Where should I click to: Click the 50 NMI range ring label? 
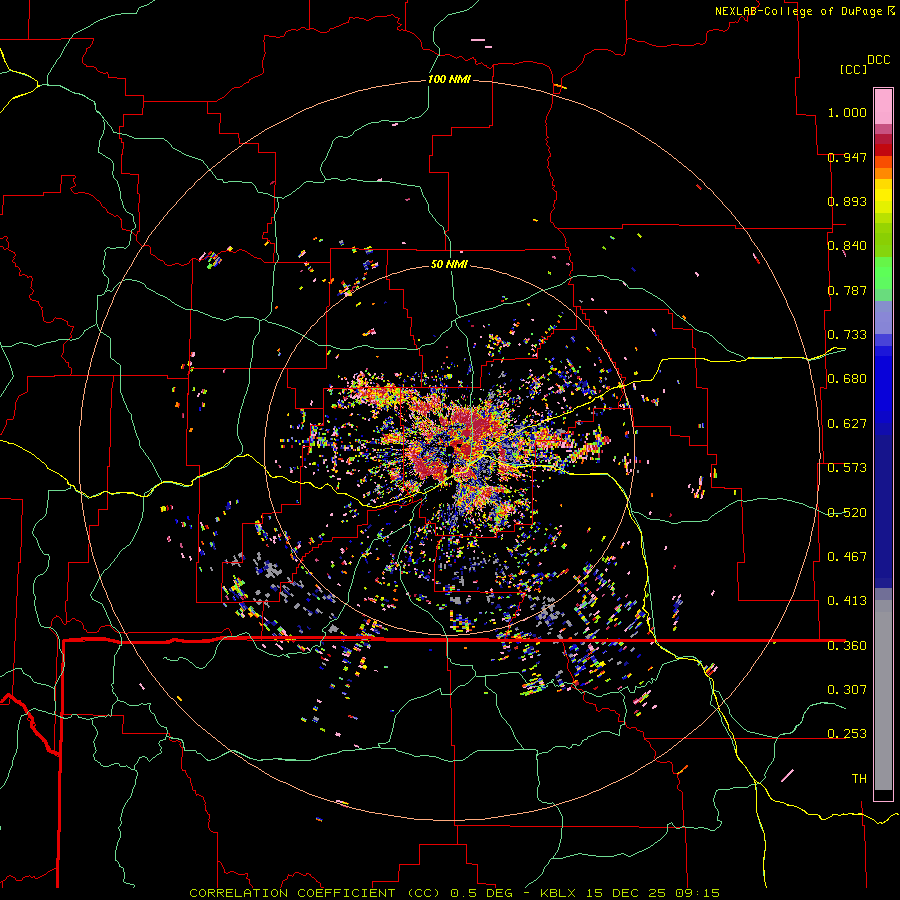point(449,264)
